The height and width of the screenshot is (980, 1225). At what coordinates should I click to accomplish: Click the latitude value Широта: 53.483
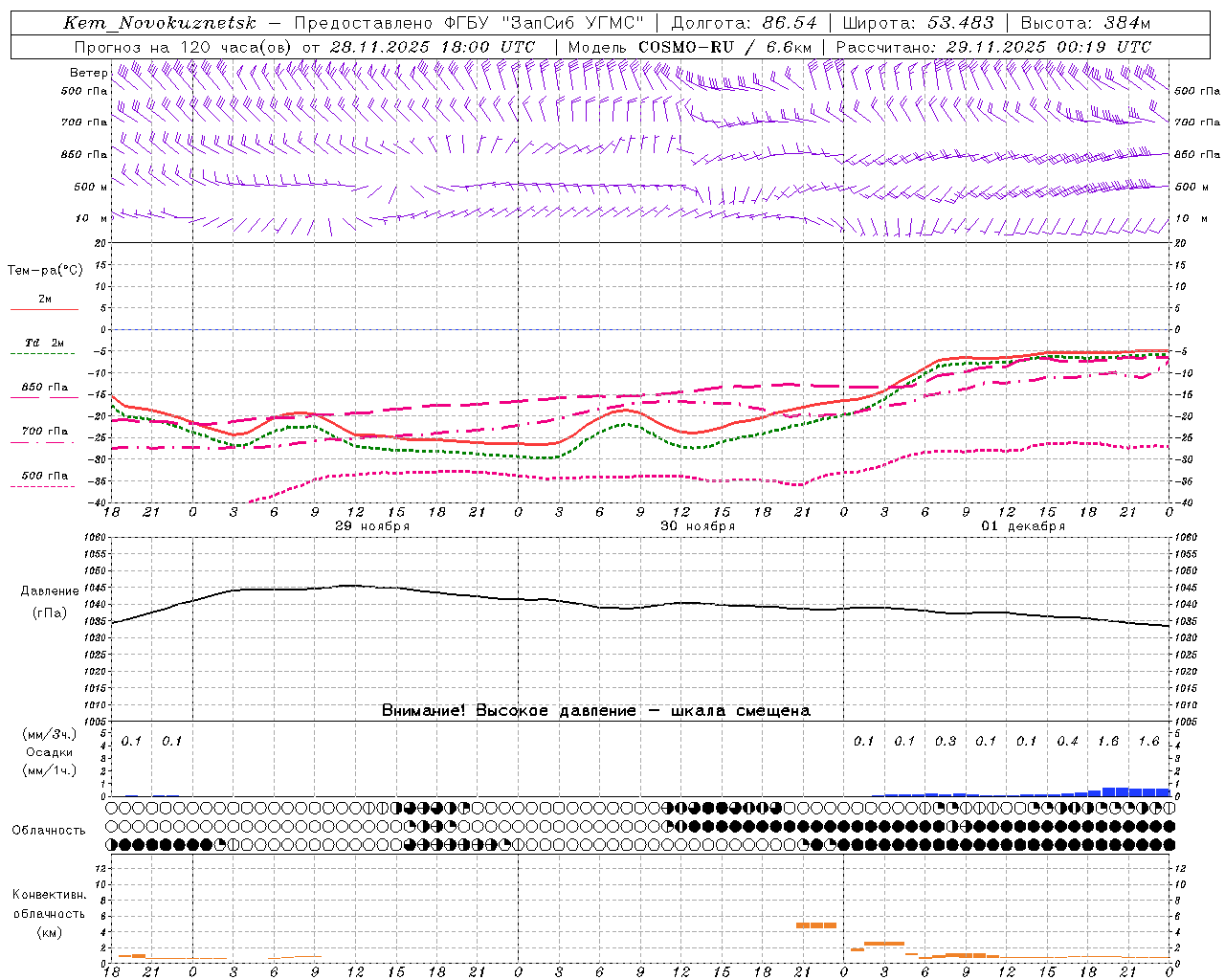(x=918, y=23)
